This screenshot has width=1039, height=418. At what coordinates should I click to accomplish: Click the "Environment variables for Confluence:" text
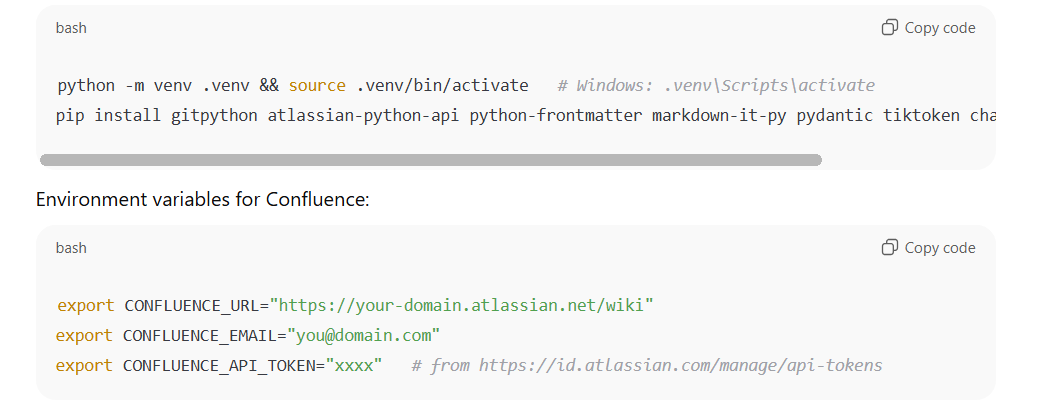(x=203, y=200)
